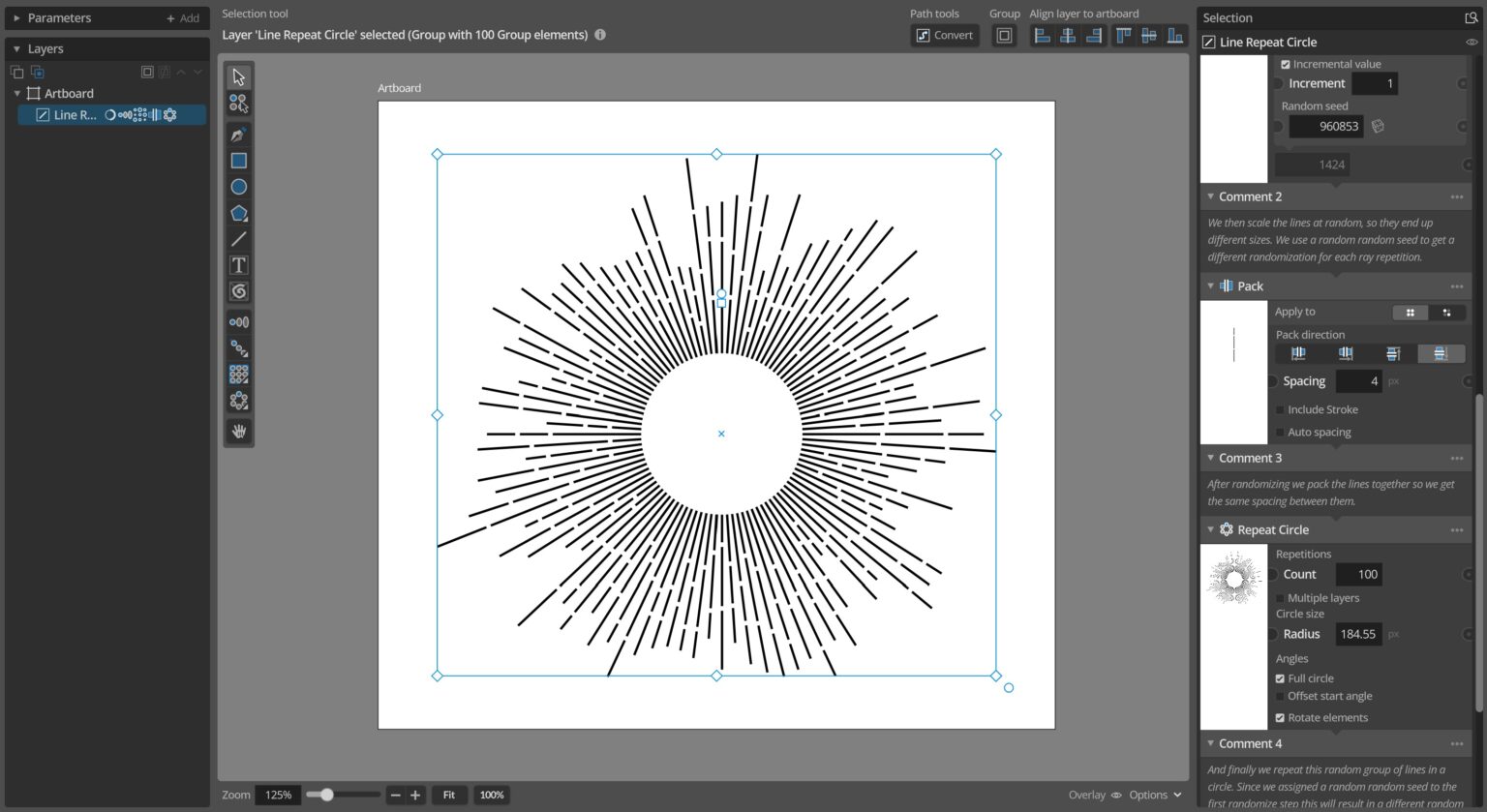Select the node editing tool below the arrow
The width and height of the screenshot is (1487, 812).
pyautogui.click(x=238, y=103)
